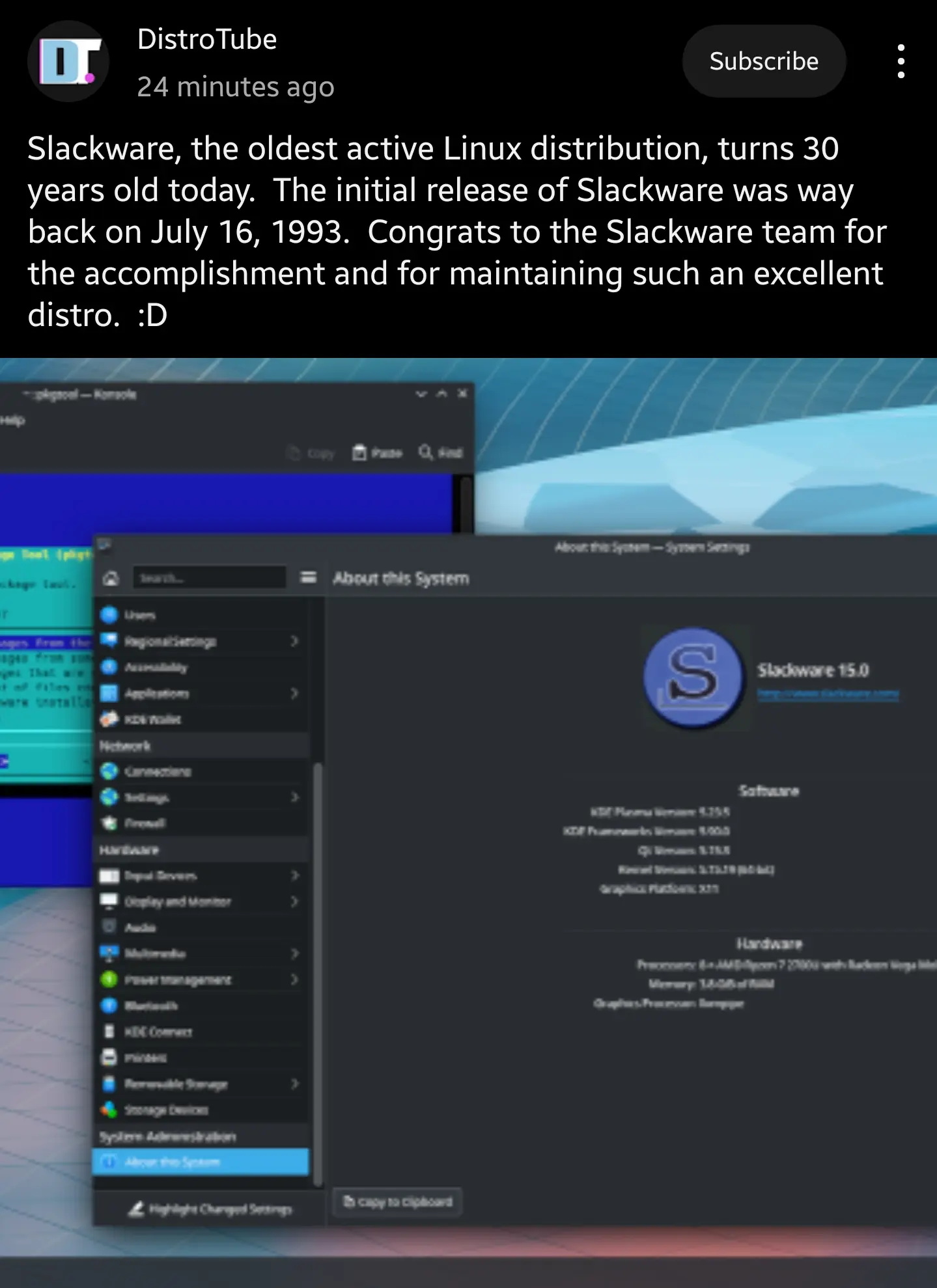This screenshot has height=1288, width=937.
Task: Click the "24 minutes ago" timestamp
Action: point(236,87)
